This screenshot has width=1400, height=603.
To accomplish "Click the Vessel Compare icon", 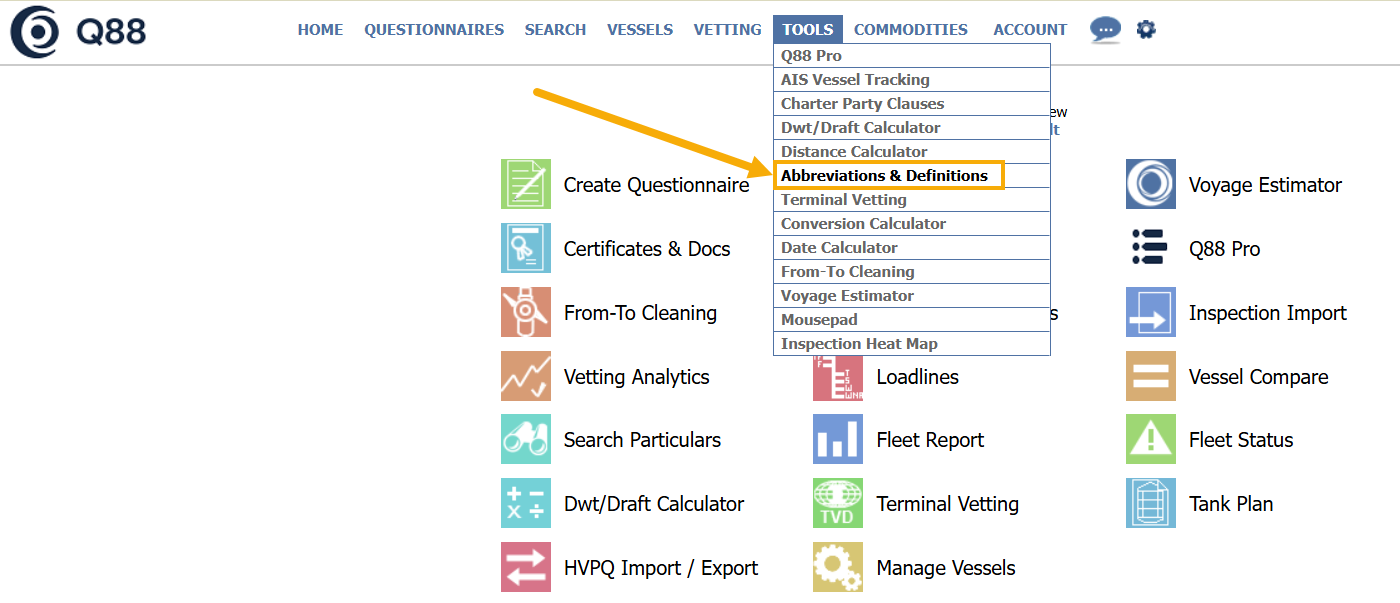I will [1151, 376].
